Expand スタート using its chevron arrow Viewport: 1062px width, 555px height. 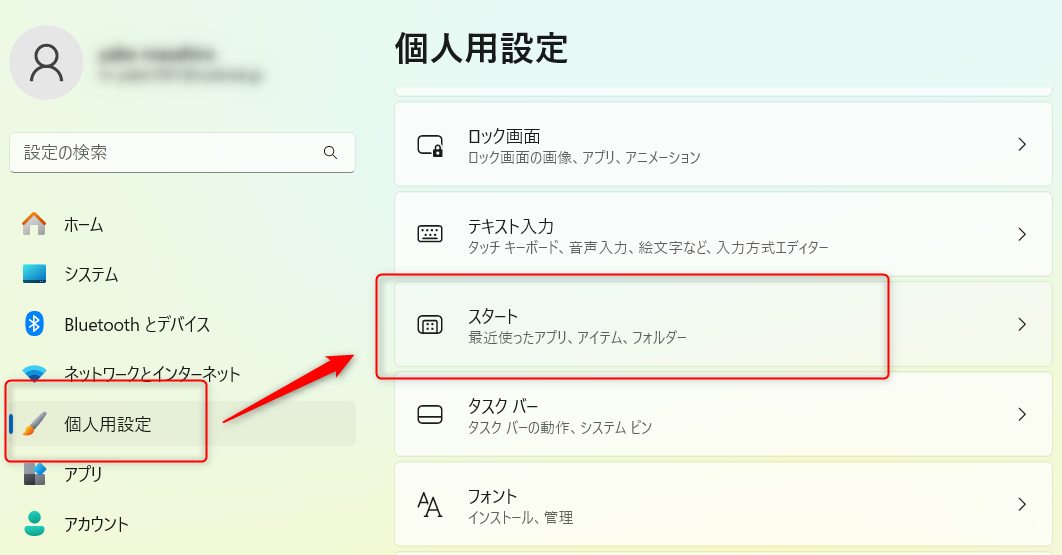click(x=1022, y=325)
